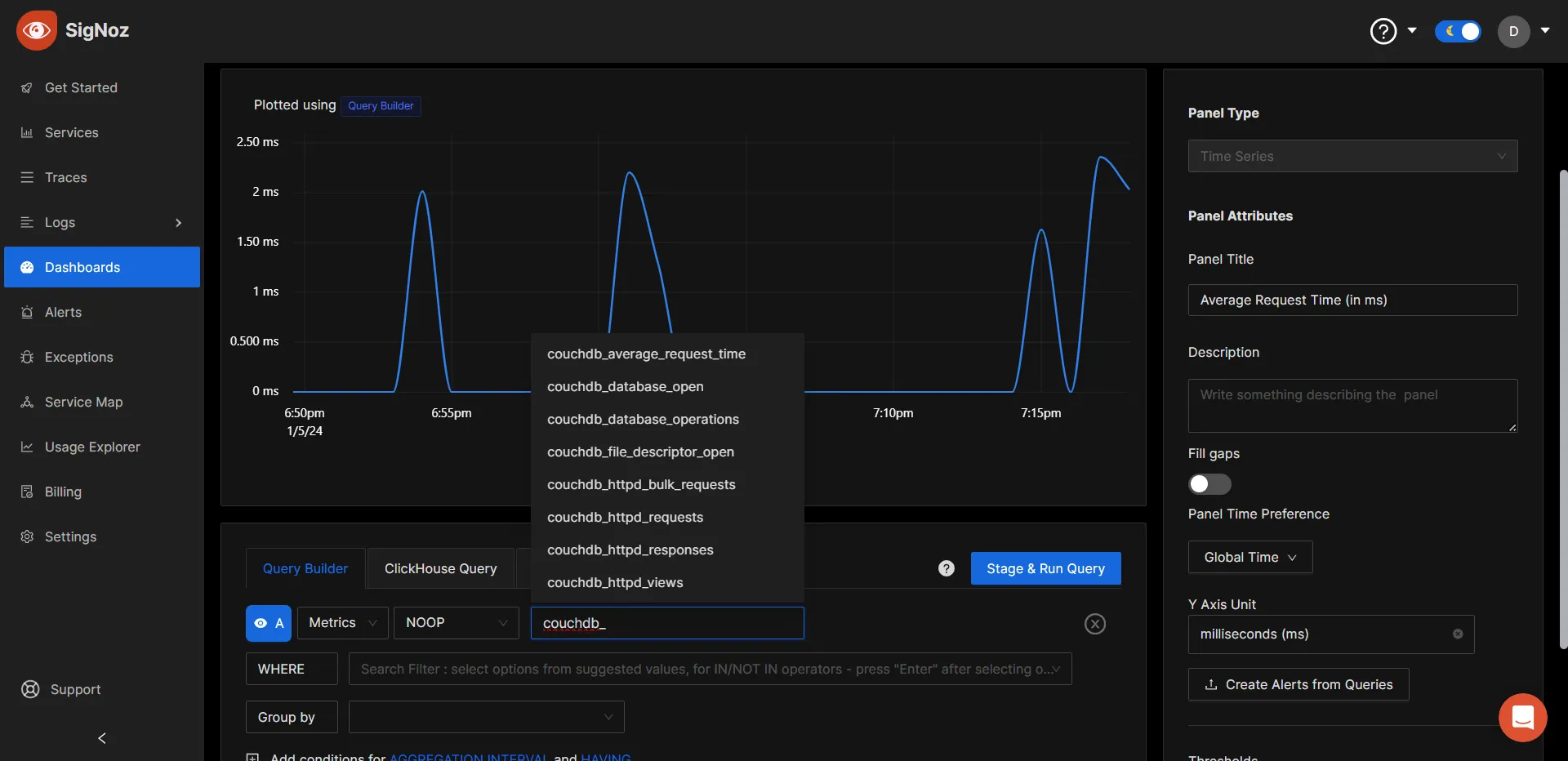Screen dimensions: 1568x761
Task: Click the Alerts bell icon
Action: [x=27, y=312]
